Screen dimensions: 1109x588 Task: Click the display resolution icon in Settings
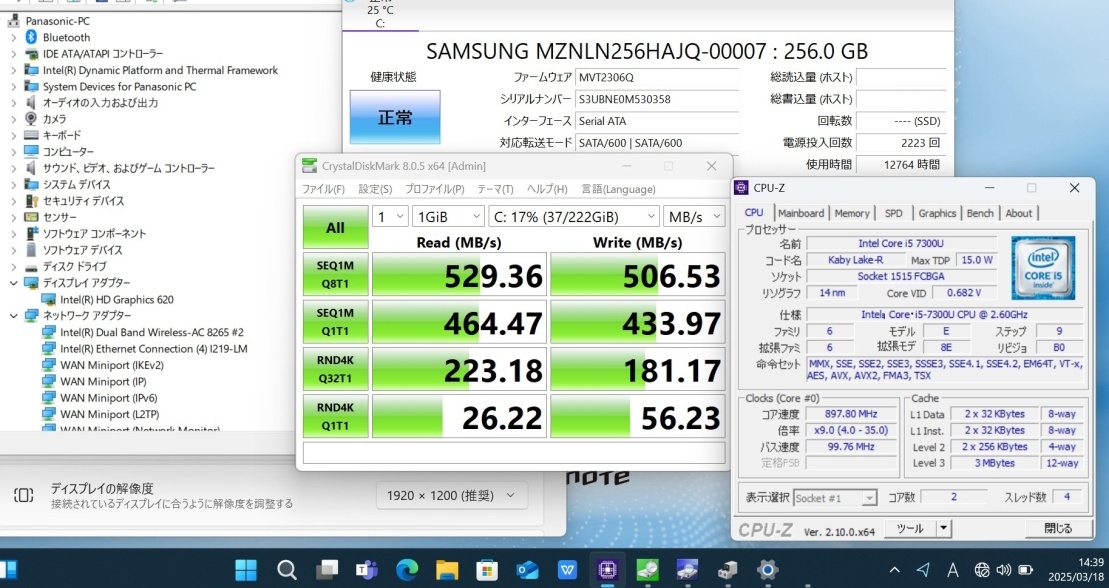[x=23, y=495]
